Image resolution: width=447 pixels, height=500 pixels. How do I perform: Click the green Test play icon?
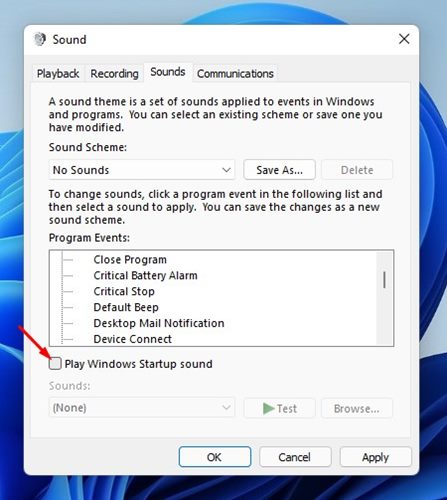coord(269,408)
